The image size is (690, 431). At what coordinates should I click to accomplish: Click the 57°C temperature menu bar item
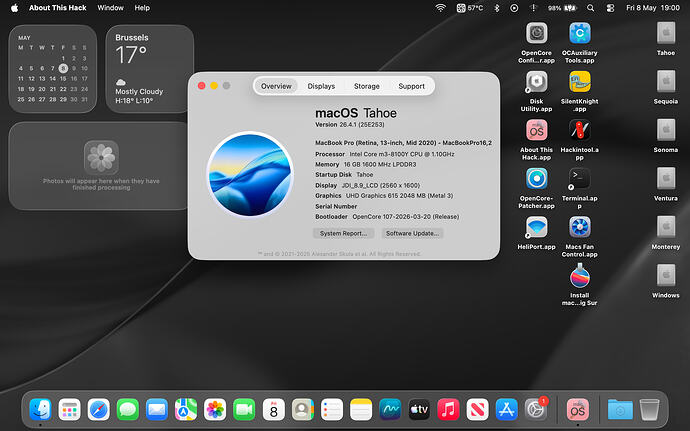pos(470,7)
